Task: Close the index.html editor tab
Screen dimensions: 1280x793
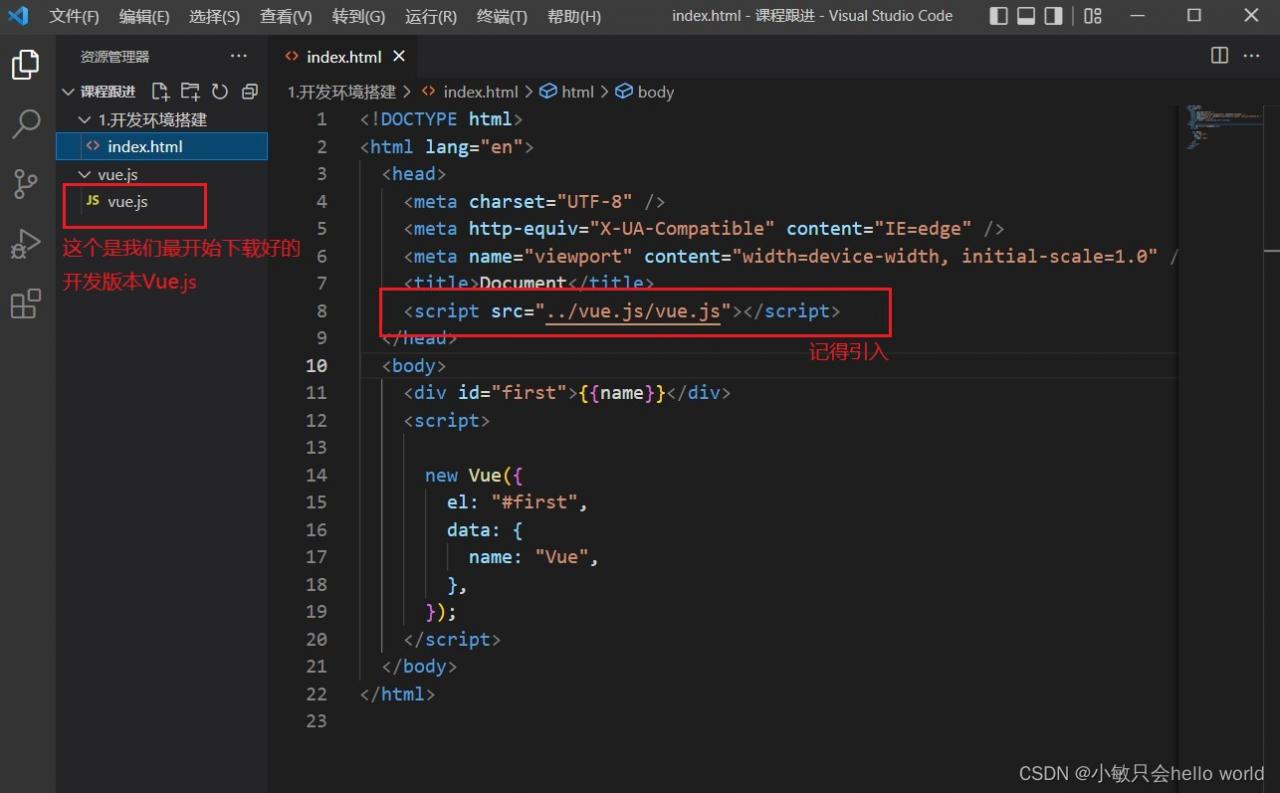Action: pyautogui.click(x=399, y=56)
